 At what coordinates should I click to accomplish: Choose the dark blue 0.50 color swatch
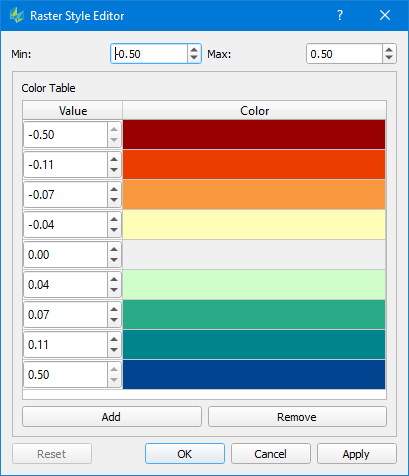click(x=254, y=374)
